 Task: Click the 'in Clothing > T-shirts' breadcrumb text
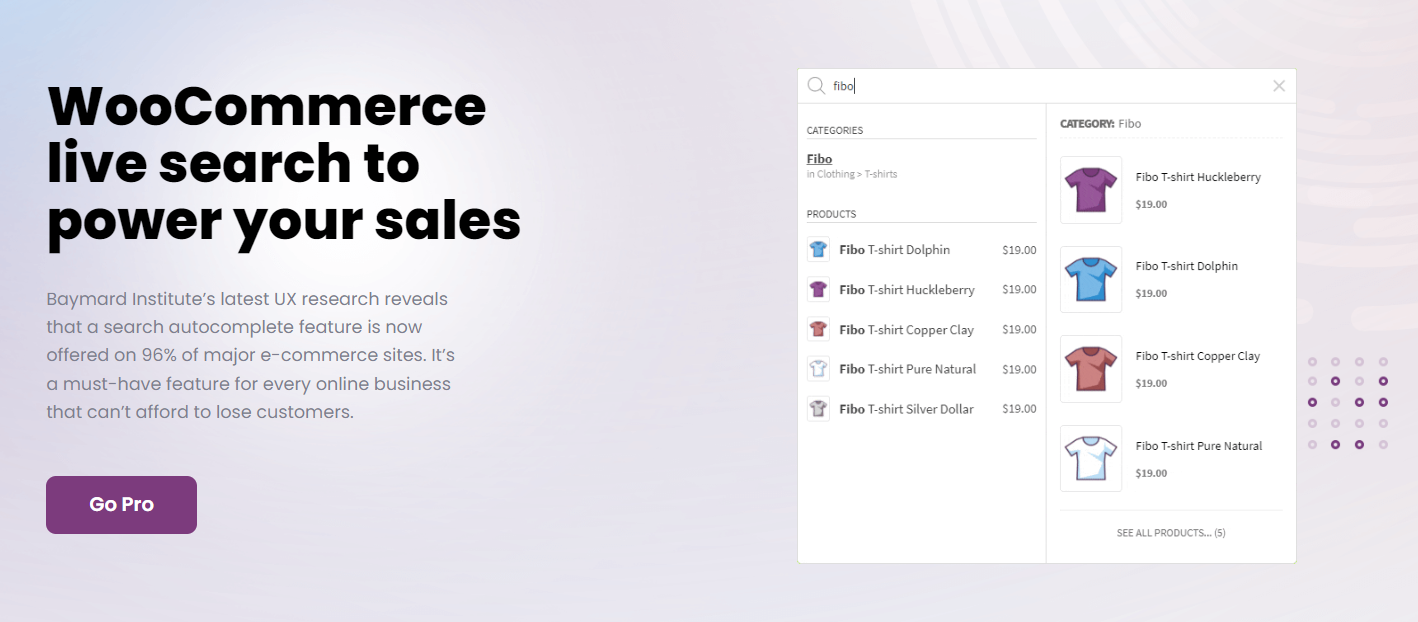852,174
